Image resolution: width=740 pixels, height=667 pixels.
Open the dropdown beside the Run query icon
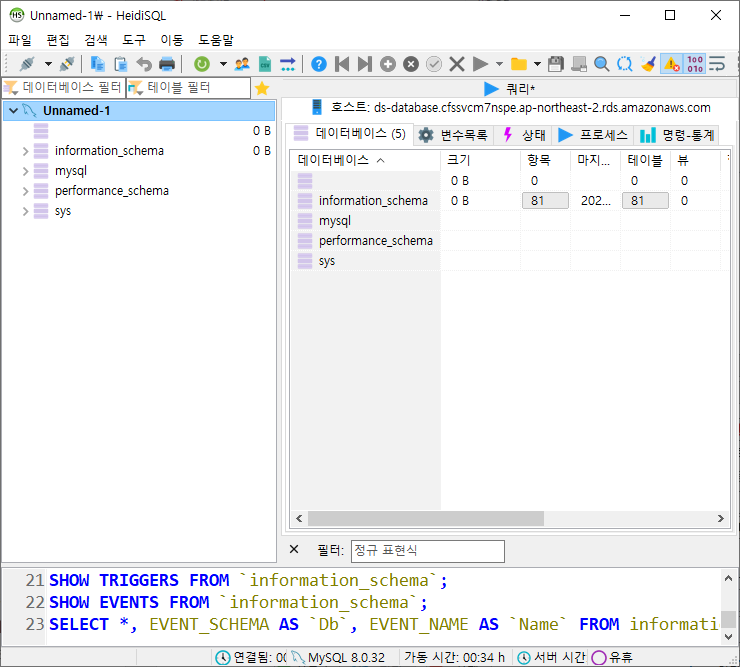(x=499, y=63)
